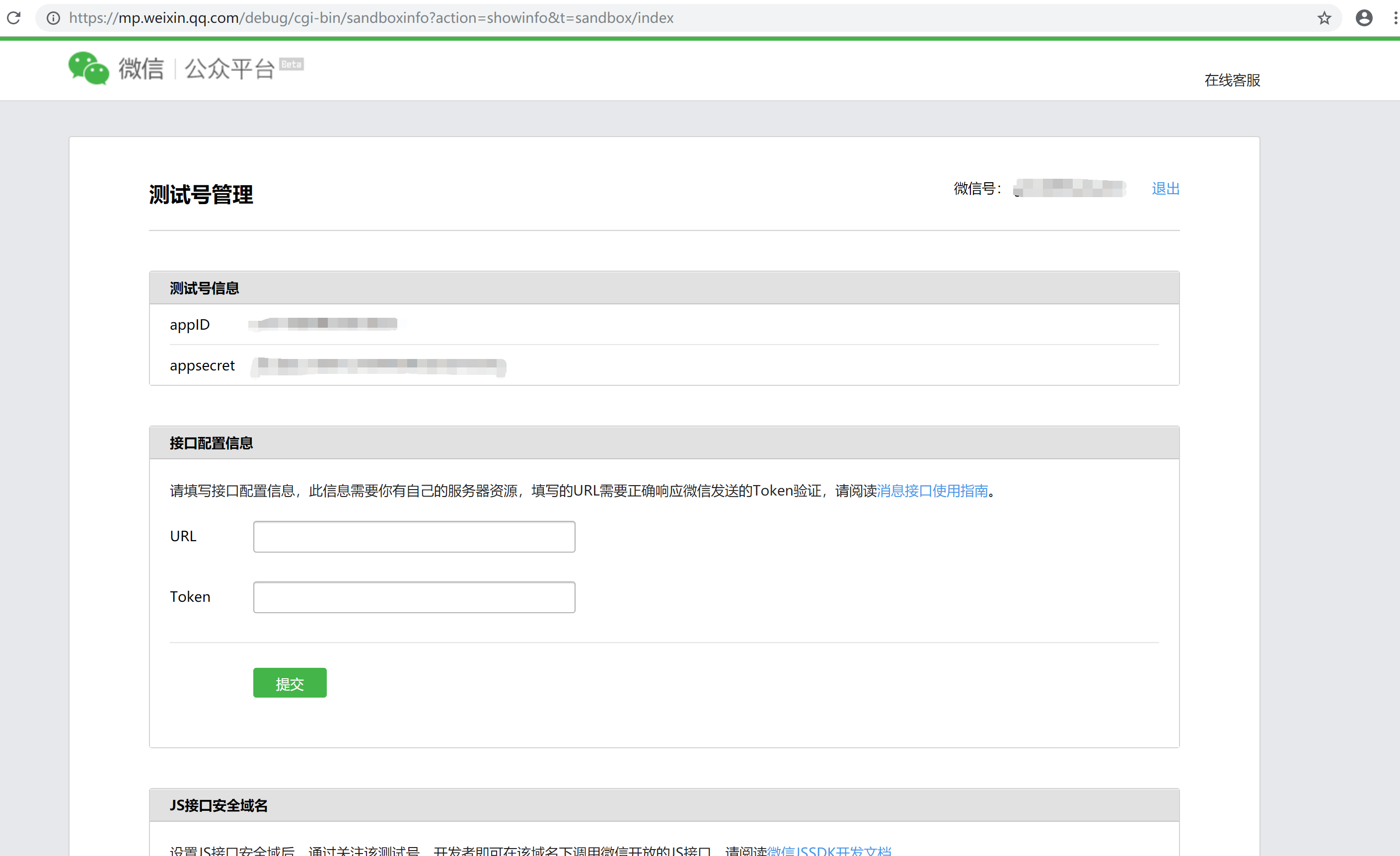Select the blurred appID value

tap(323, 324)
